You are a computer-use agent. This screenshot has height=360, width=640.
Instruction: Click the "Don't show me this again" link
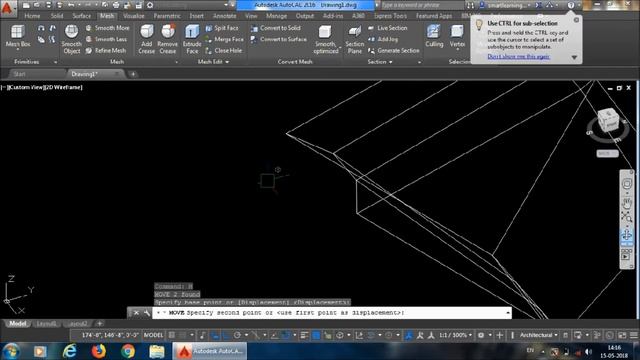pyautogui.click(x=518, y=57)
